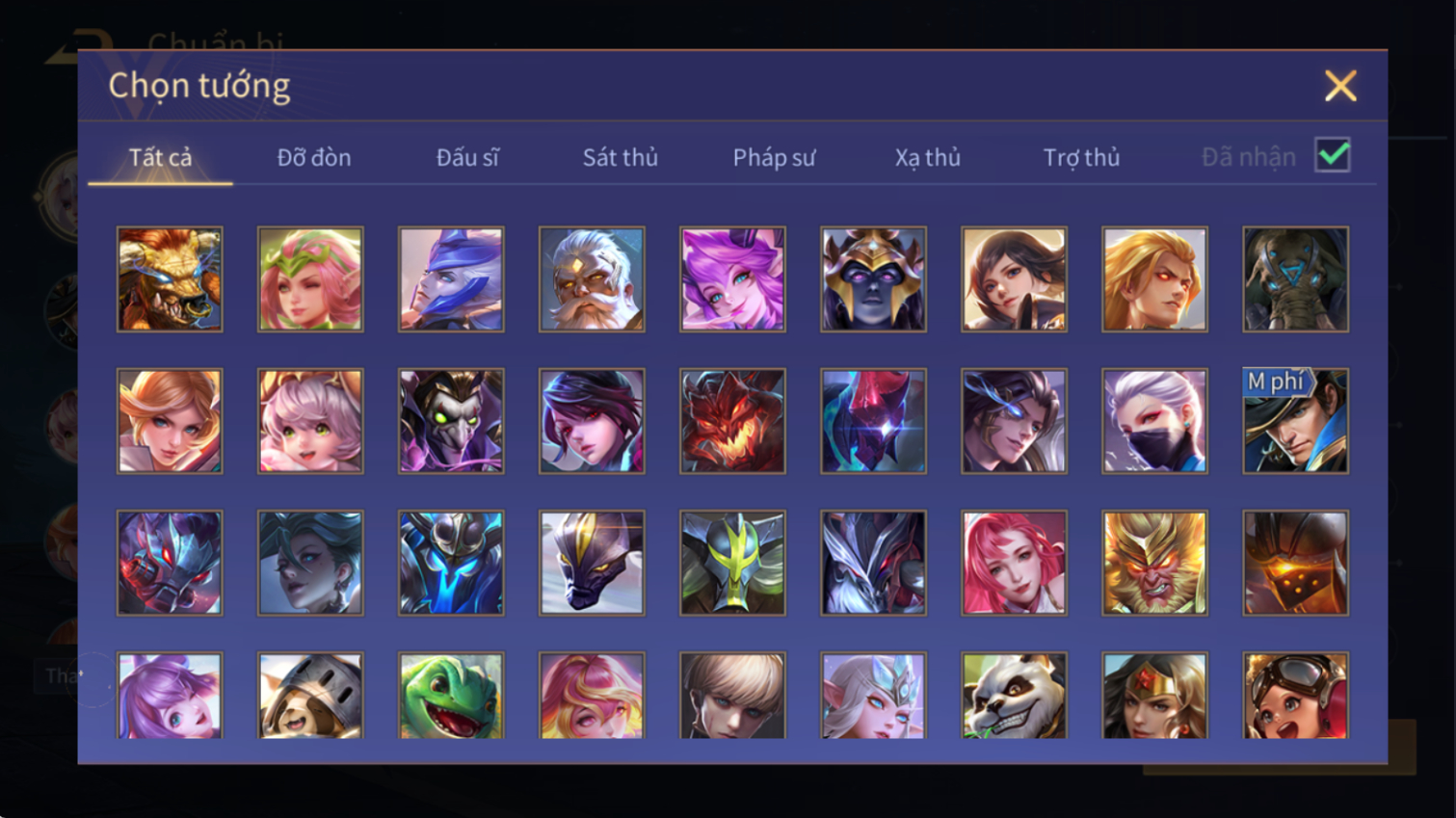Screen dimensions: 1456x818
Task: Choose the panda hero portrait
Action: pyautogui.click(x=1014, y=696)
